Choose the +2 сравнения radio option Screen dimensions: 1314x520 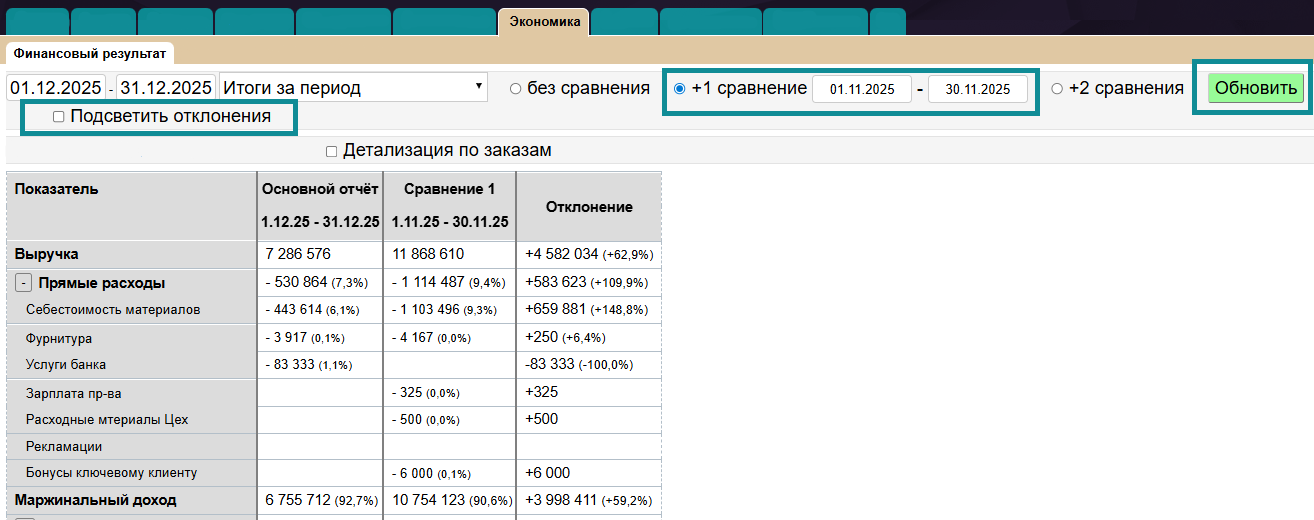(1057, 88)
